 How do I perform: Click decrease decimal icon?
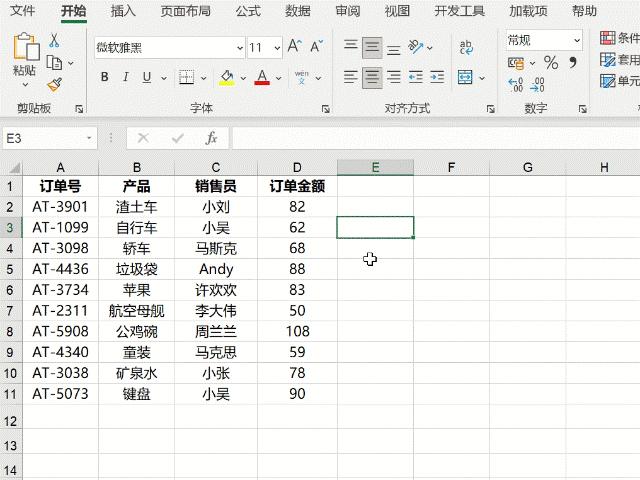(x=537, y=84)
